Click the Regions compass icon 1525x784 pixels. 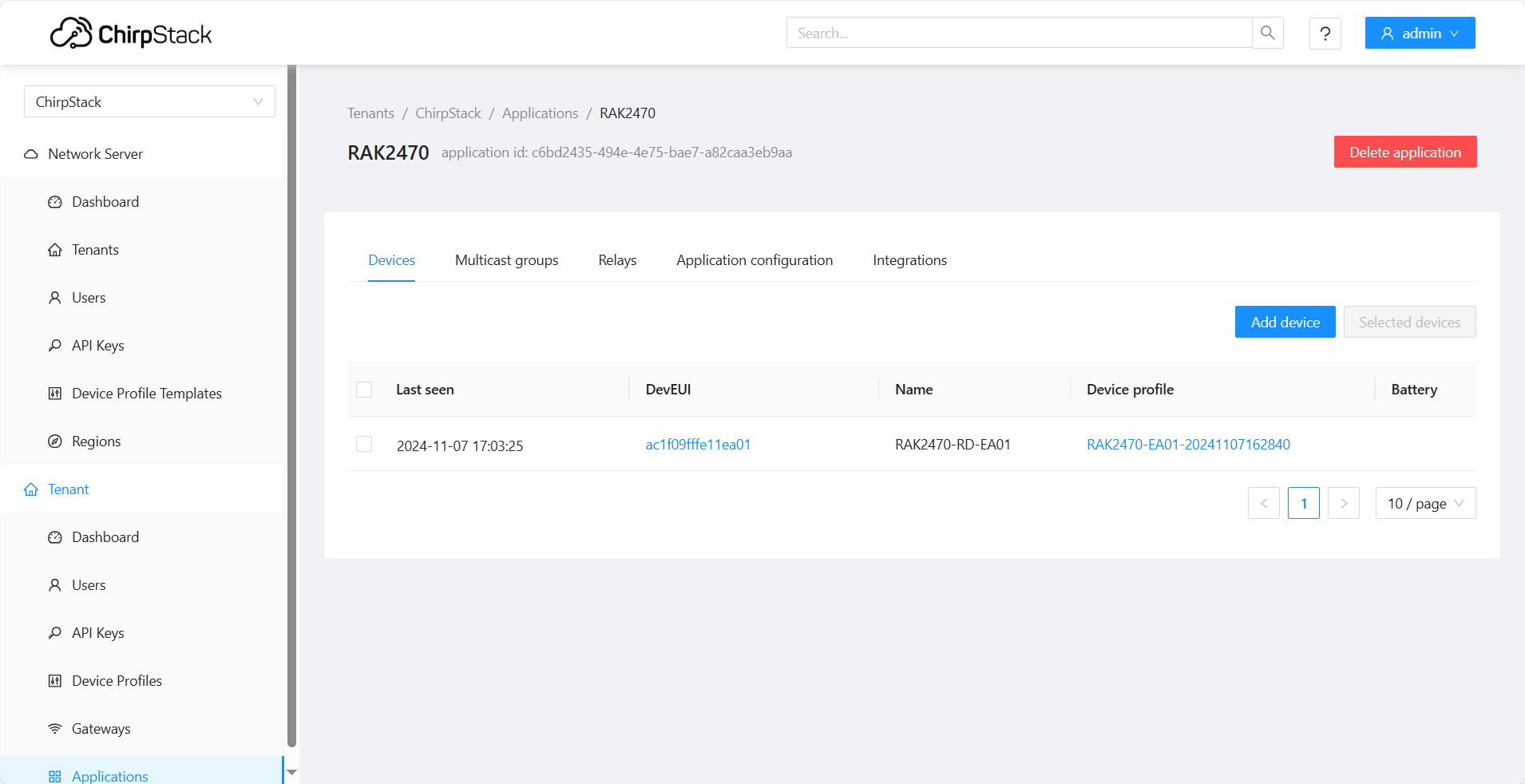click(x=55, y=441)
